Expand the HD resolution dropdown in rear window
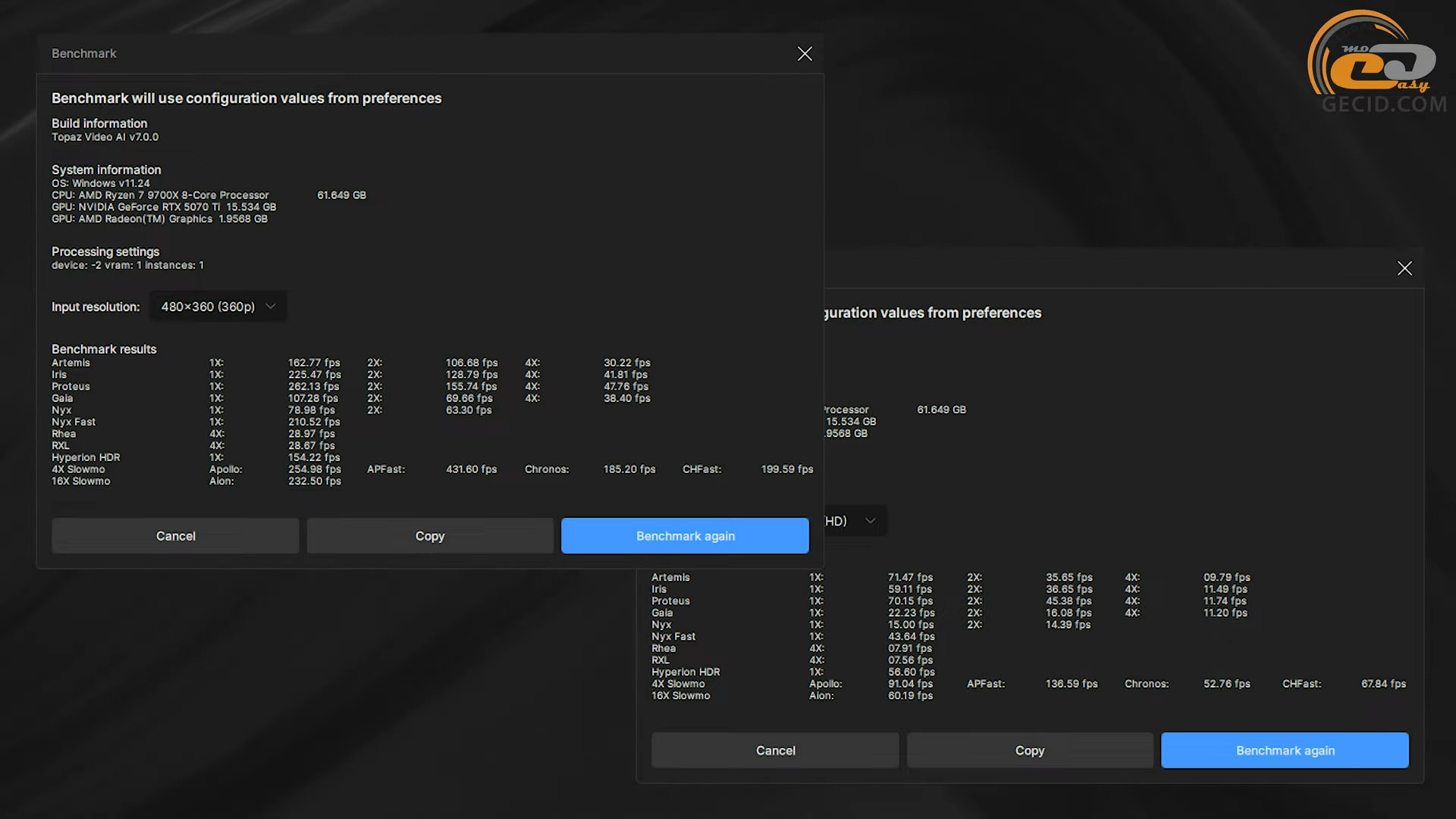This screenshot has width=1456, height=819. [855, 521]
